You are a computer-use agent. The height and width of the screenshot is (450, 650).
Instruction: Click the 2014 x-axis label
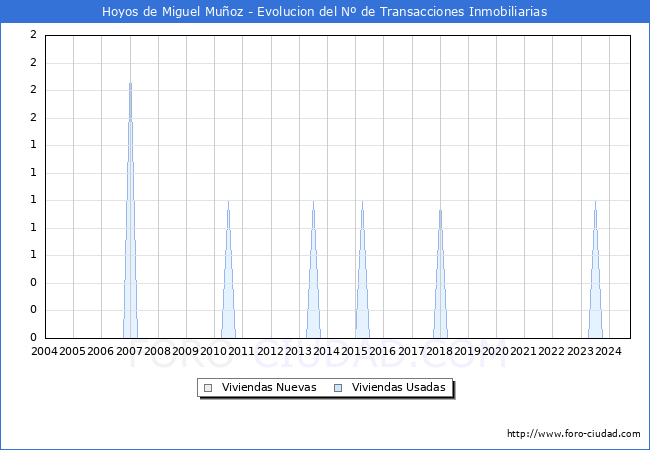[326, 351]
